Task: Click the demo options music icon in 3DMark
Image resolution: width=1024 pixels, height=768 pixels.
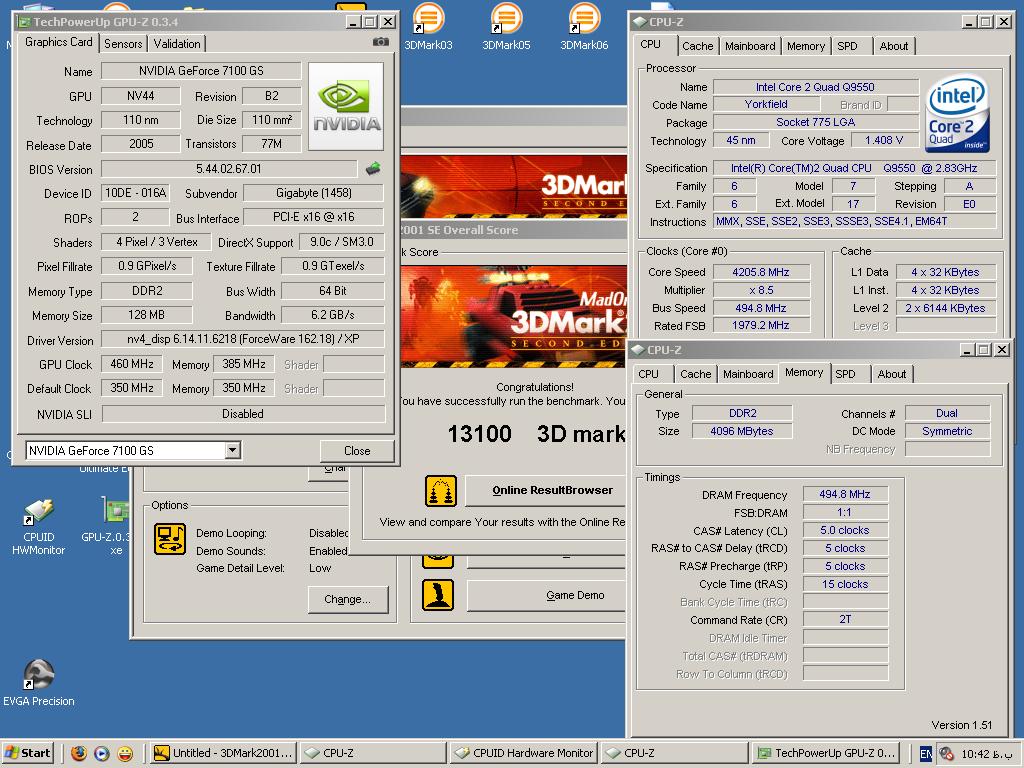Action: tap(170, 539)
